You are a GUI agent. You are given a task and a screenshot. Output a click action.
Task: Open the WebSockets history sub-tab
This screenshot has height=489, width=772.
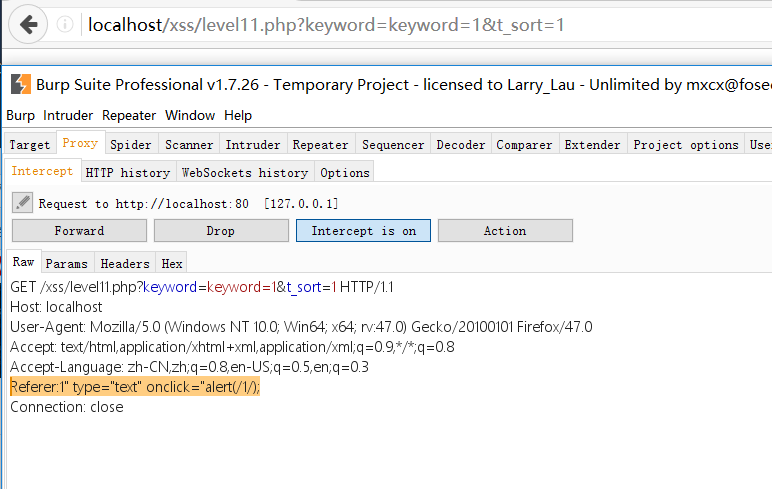(245, 172)
